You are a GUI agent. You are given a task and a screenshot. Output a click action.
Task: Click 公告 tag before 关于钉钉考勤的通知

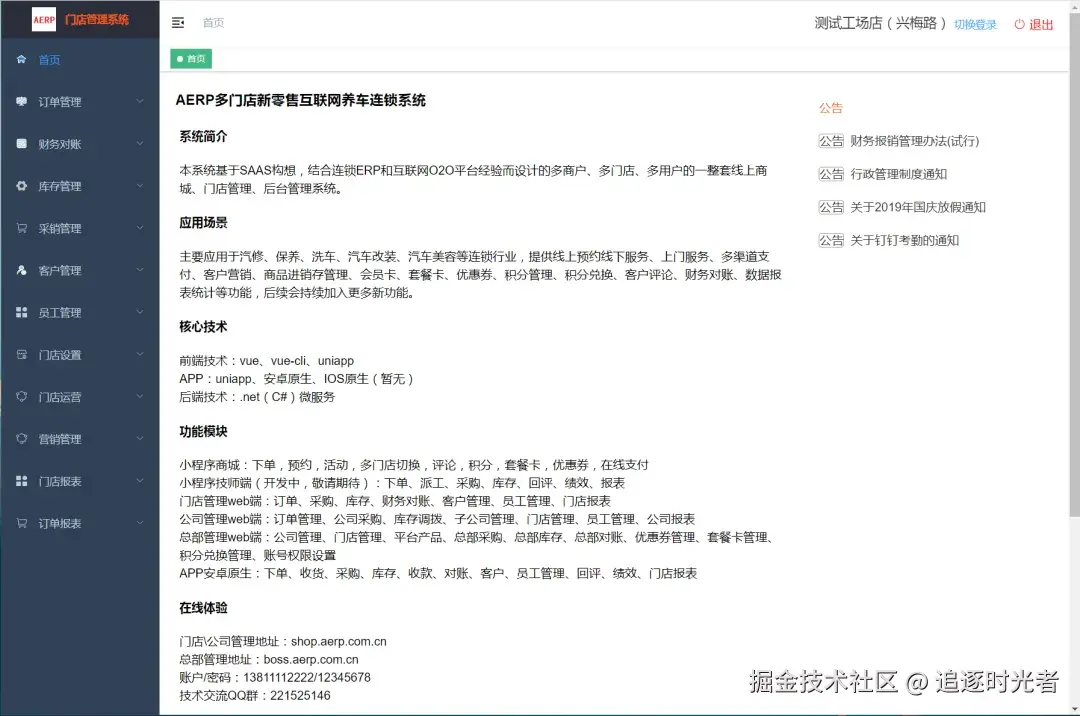tap(831, 240)
